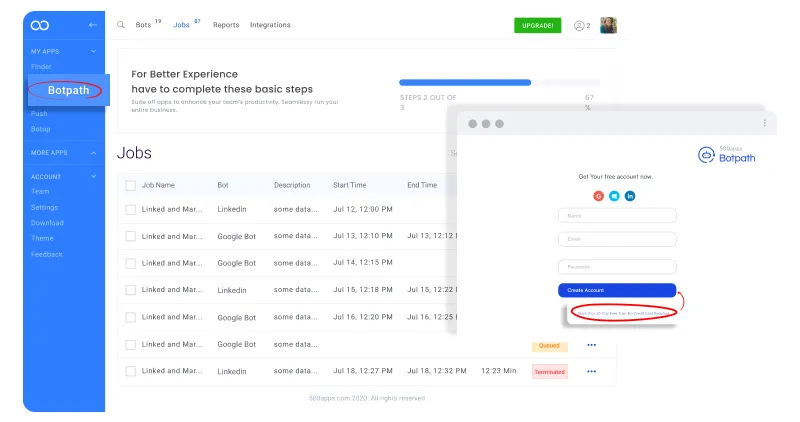This screenshot has height=422, width=800.
Task: Focus the Email input field
Action: click(617, 239)
